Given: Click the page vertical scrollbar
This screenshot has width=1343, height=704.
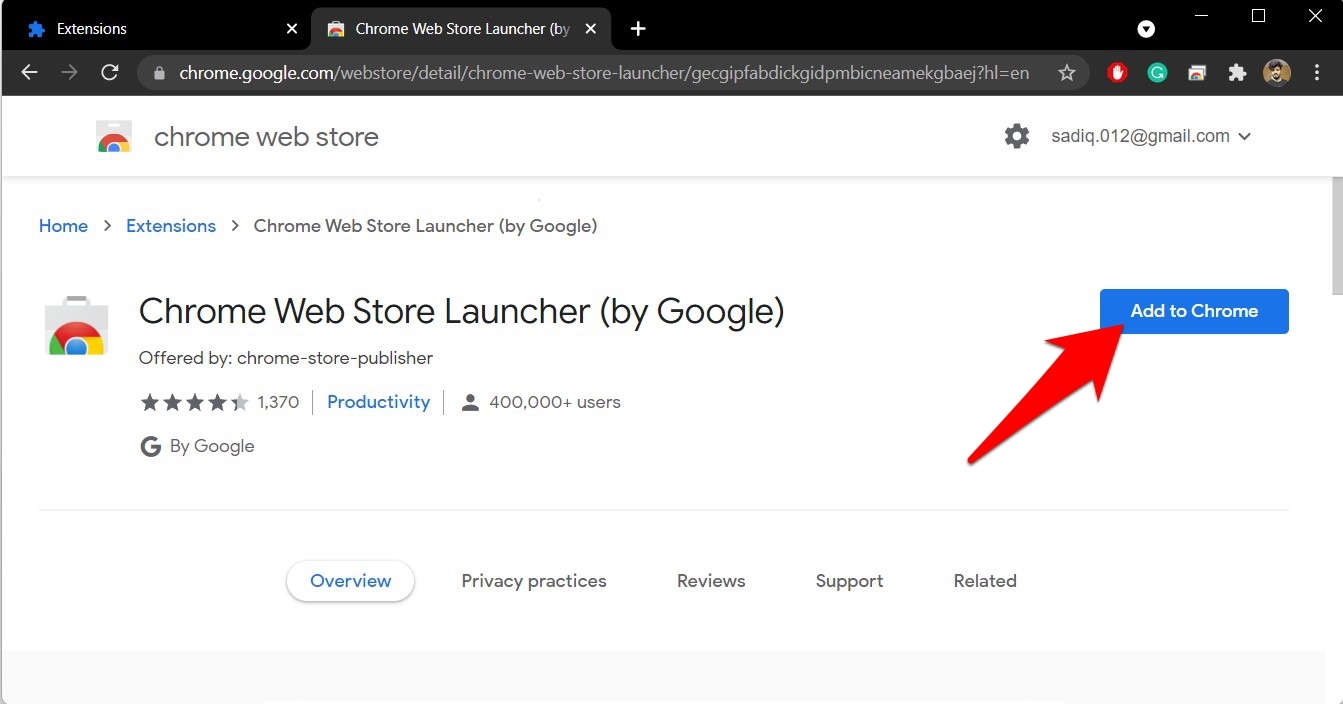Looking at the screenshot, I should (1337, 235).
